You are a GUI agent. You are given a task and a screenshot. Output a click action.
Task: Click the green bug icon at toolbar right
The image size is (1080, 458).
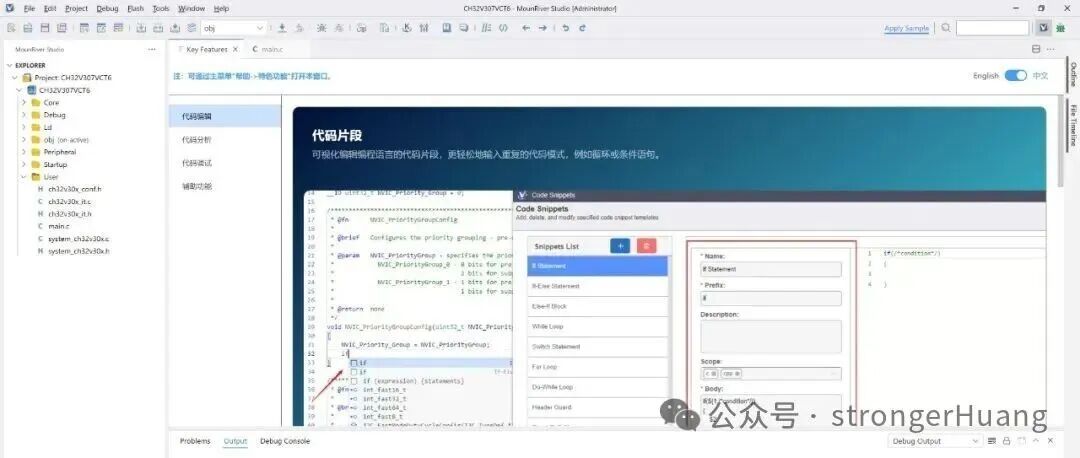[x=1060, y=28]
